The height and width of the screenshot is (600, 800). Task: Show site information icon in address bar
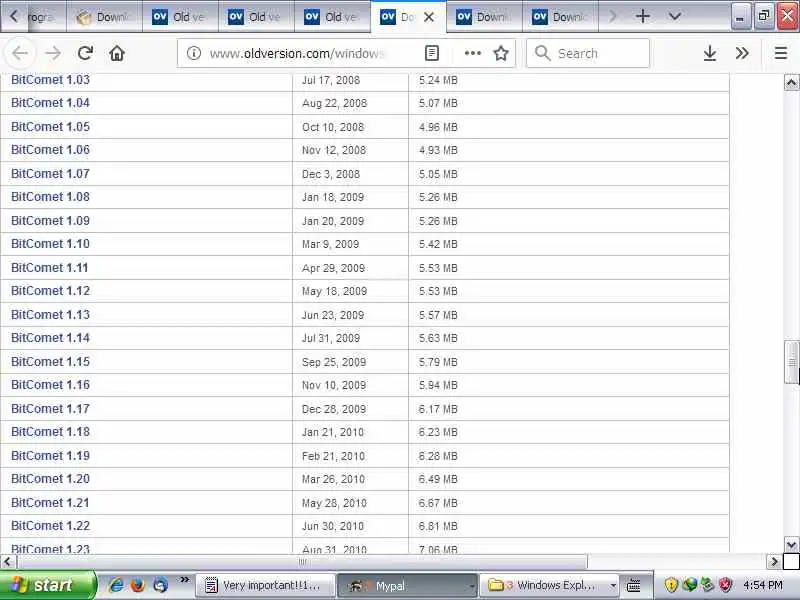(x=193, y=53)
